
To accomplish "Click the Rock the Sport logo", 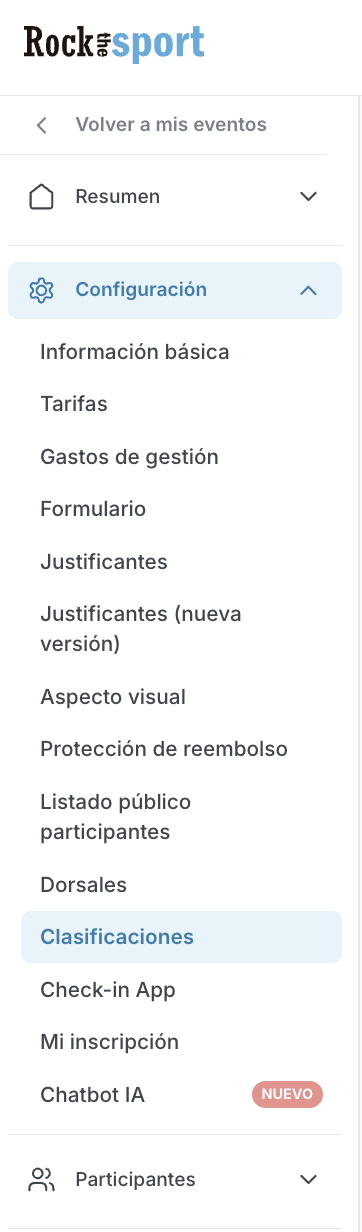I will (x=114, y=44).
